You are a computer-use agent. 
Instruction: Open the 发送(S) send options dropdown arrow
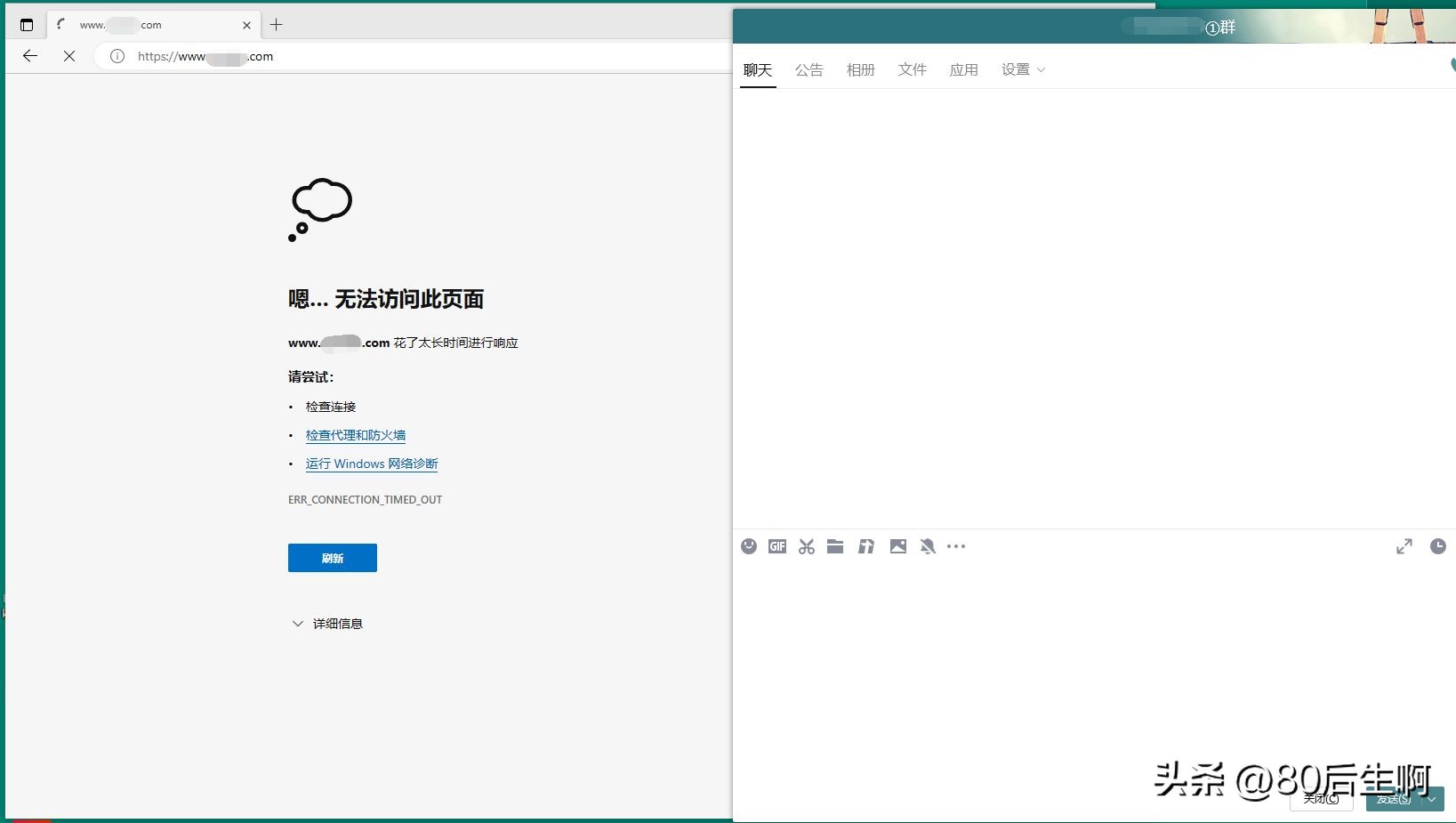(1433, 799)
